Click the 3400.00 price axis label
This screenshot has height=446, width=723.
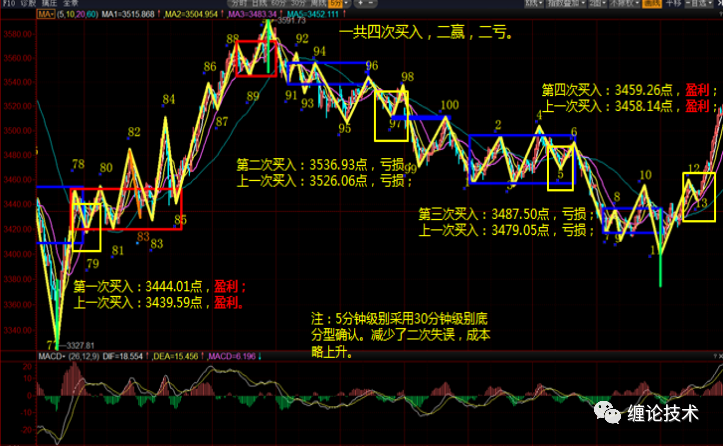point(17,254)
